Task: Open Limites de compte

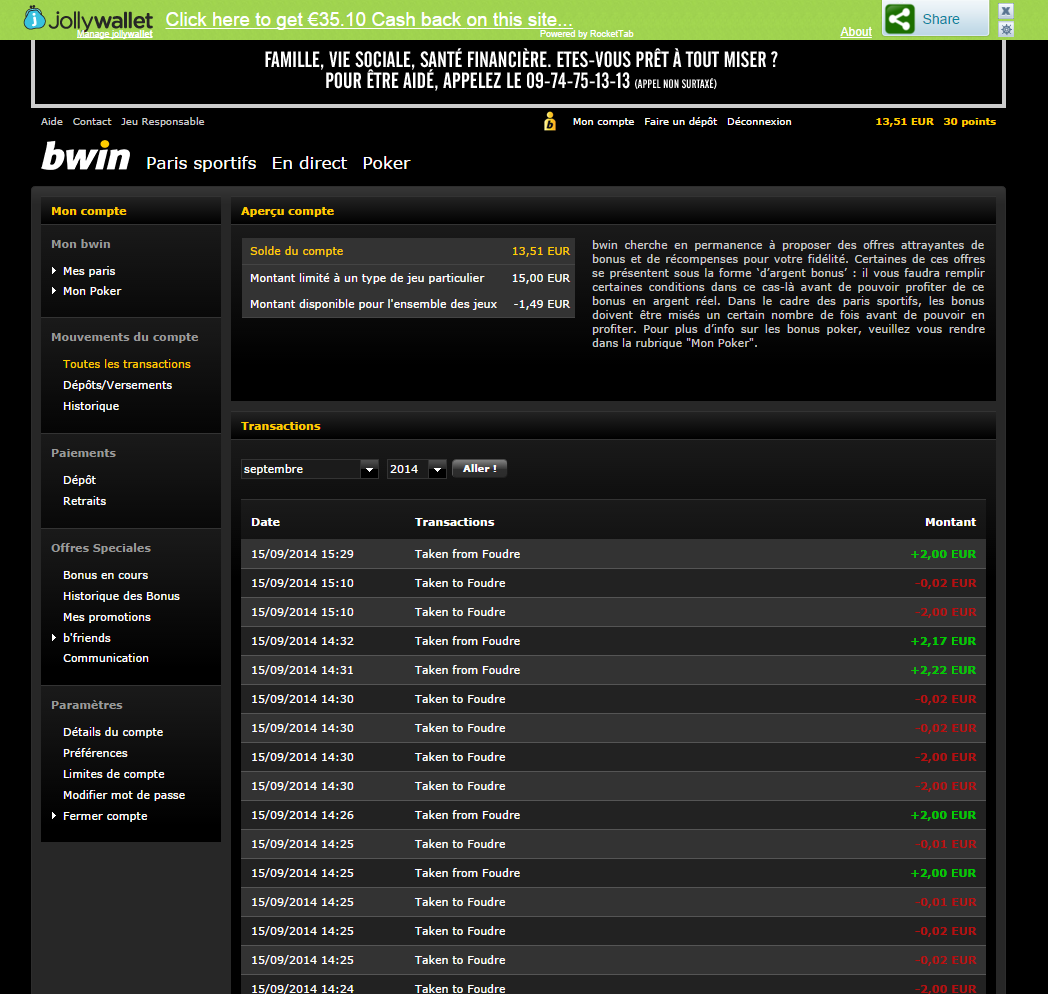Action: 114,774
